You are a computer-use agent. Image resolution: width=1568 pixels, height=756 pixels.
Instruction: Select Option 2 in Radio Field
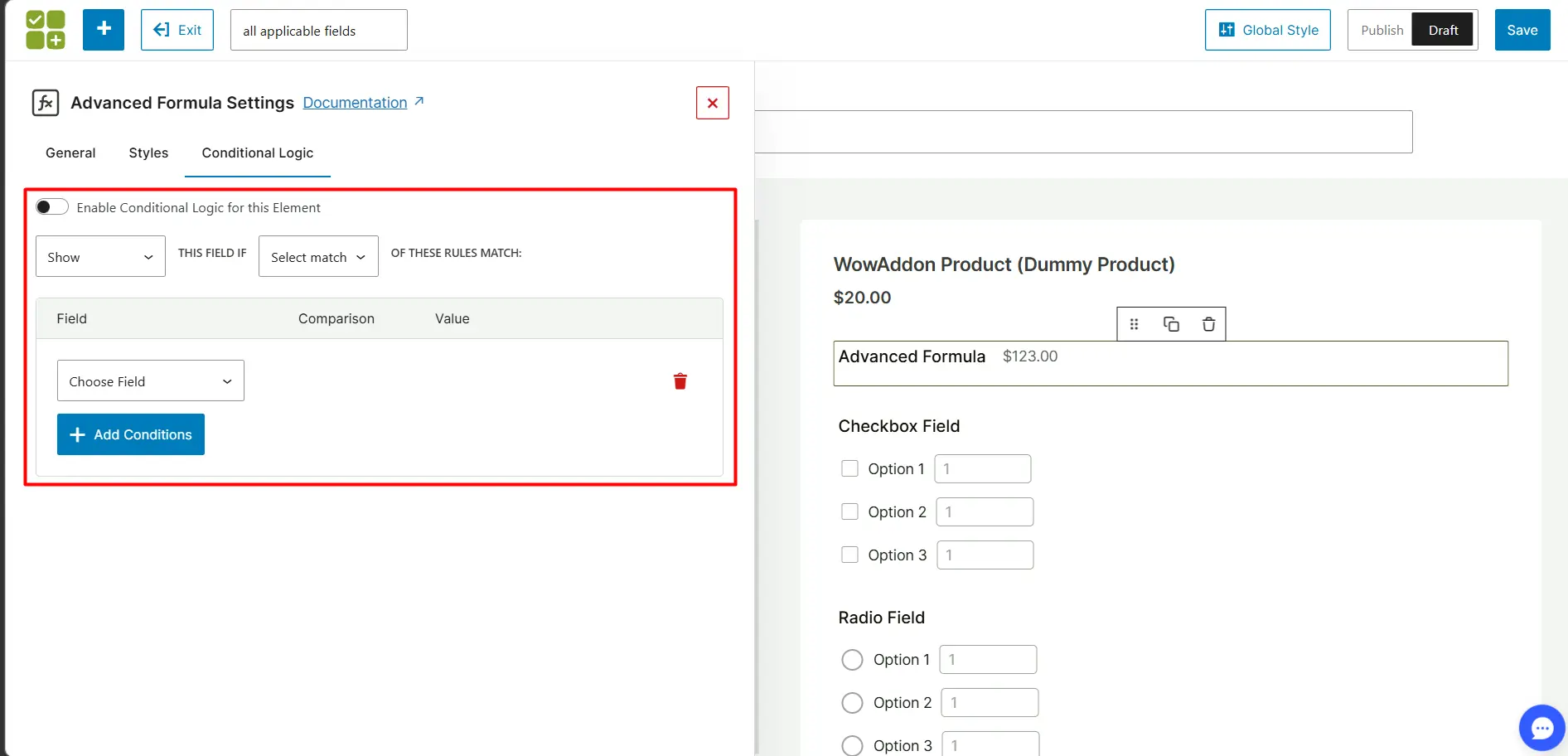(852, 703)
